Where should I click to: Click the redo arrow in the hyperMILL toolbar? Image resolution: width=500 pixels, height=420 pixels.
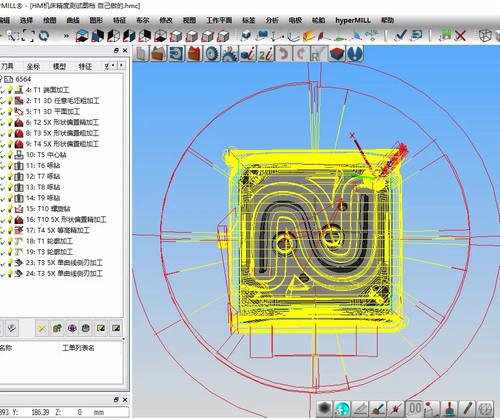[301, 54]
